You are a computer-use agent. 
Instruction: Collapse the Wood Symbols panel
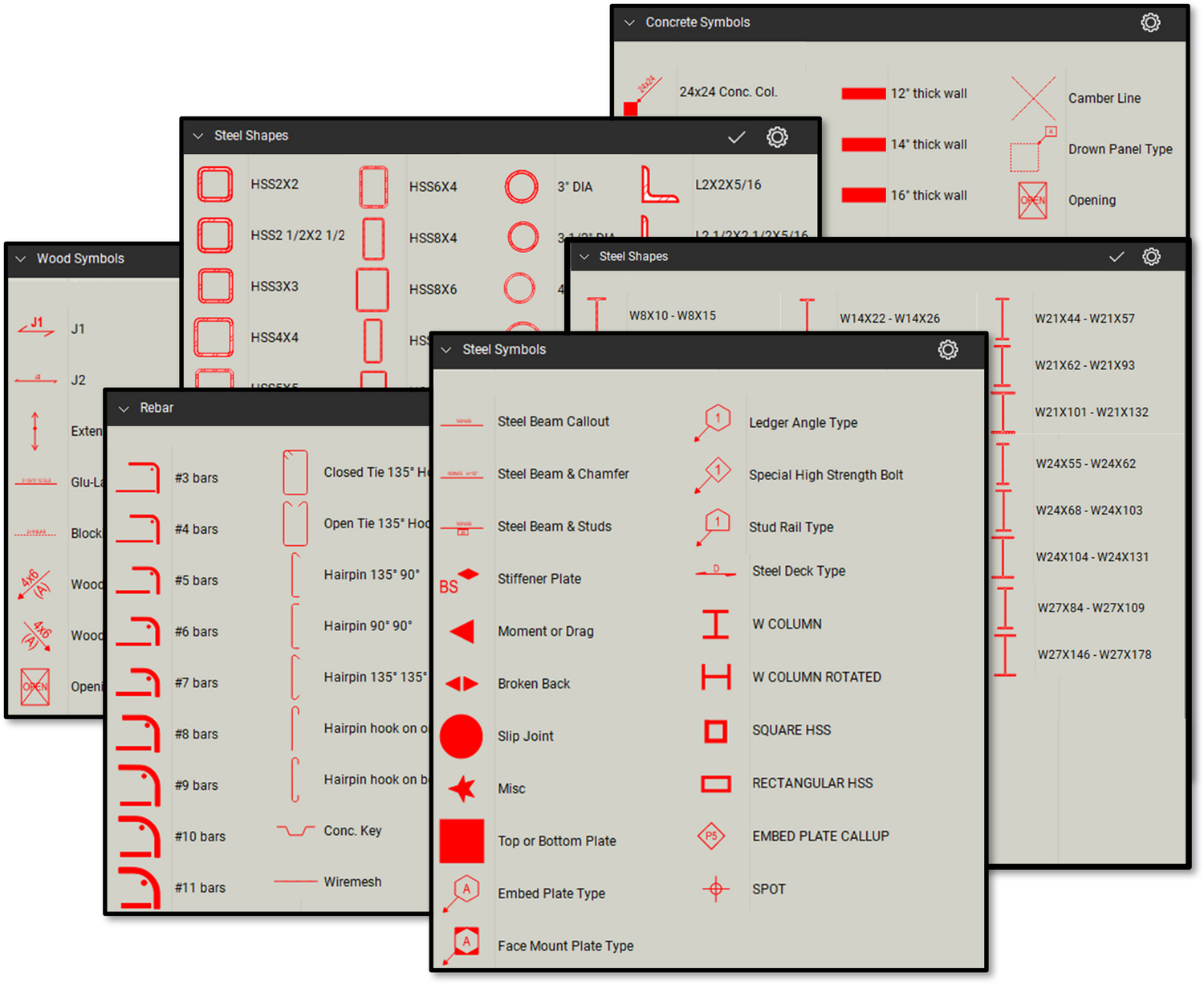[21, 258]
